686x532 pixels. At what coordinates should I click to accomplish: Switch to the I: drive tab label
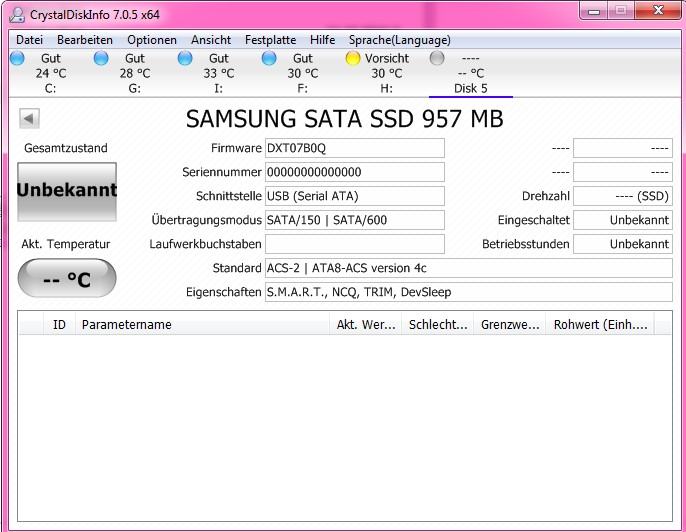click(x=218, y=88)
